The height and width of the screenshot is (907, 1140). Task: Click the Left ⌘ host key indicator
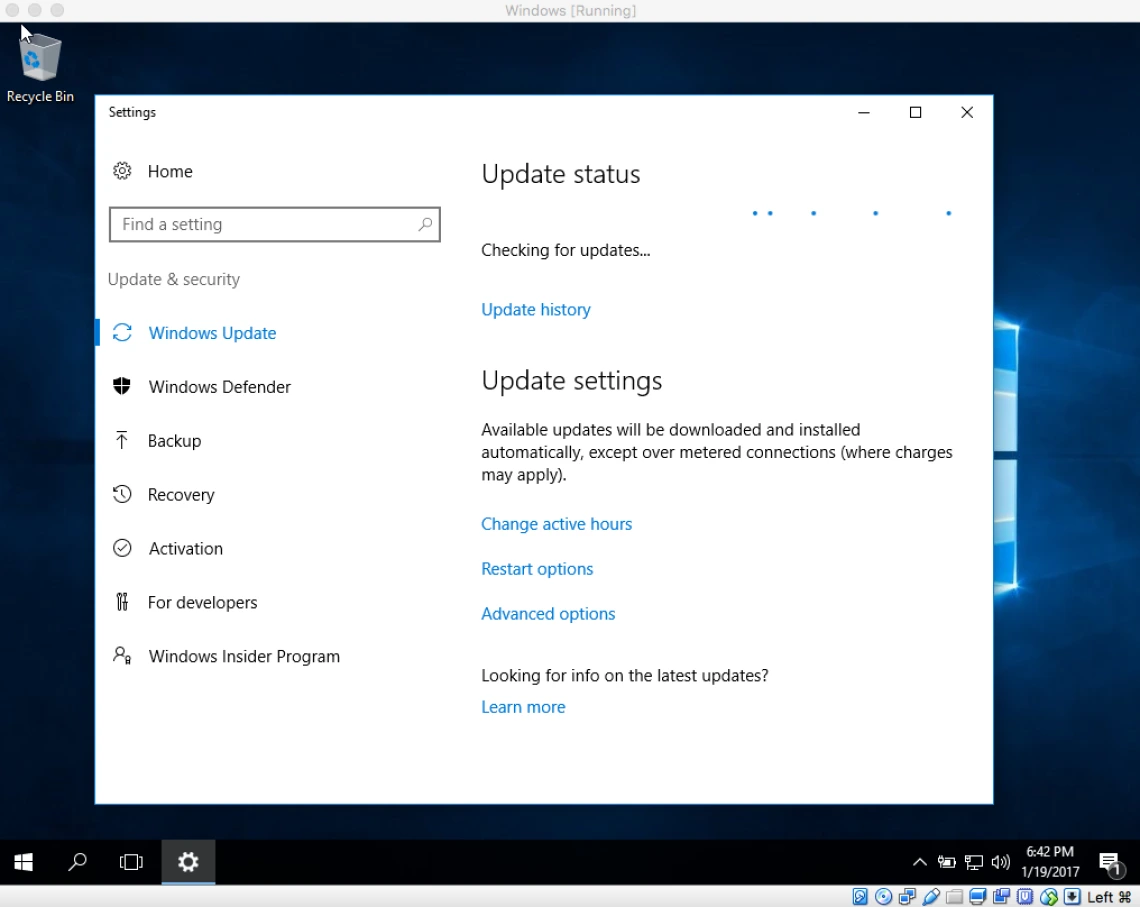point(1109,898)
